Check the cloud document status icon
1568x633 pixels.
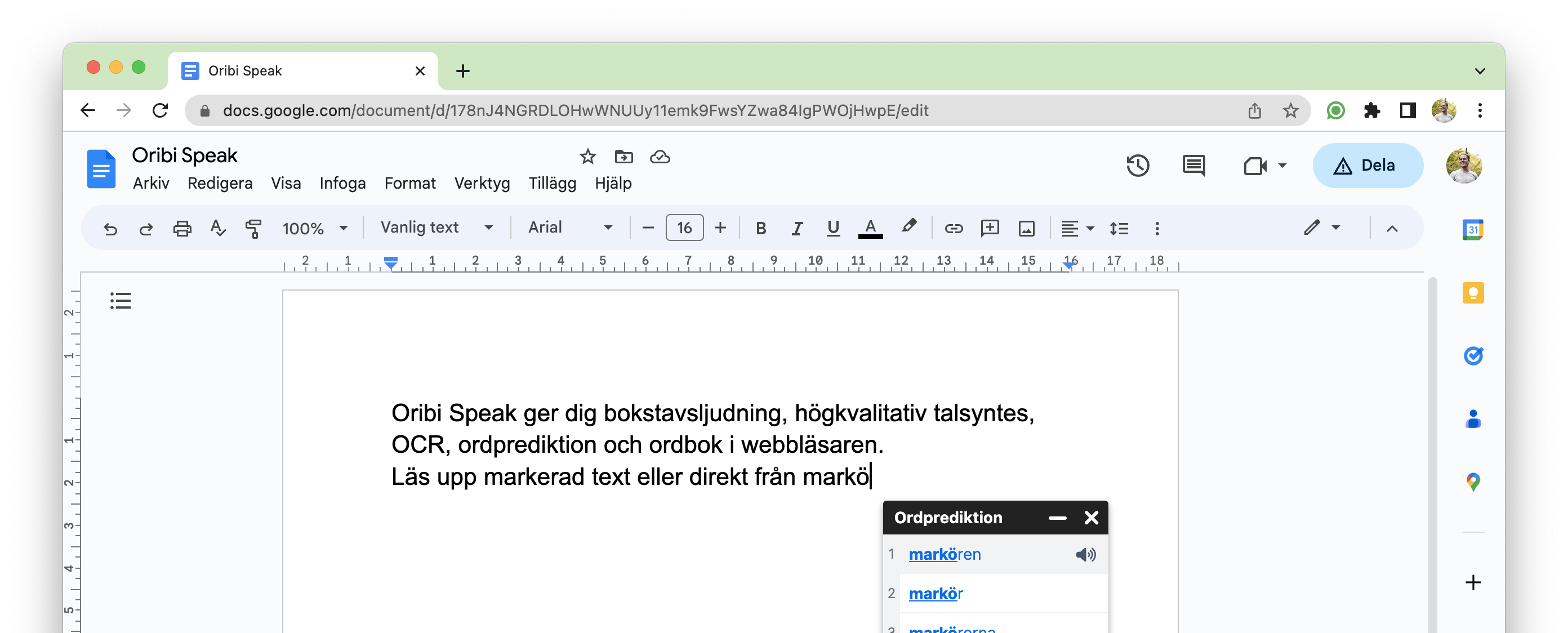pyautogui.click(x=660, y=157)
